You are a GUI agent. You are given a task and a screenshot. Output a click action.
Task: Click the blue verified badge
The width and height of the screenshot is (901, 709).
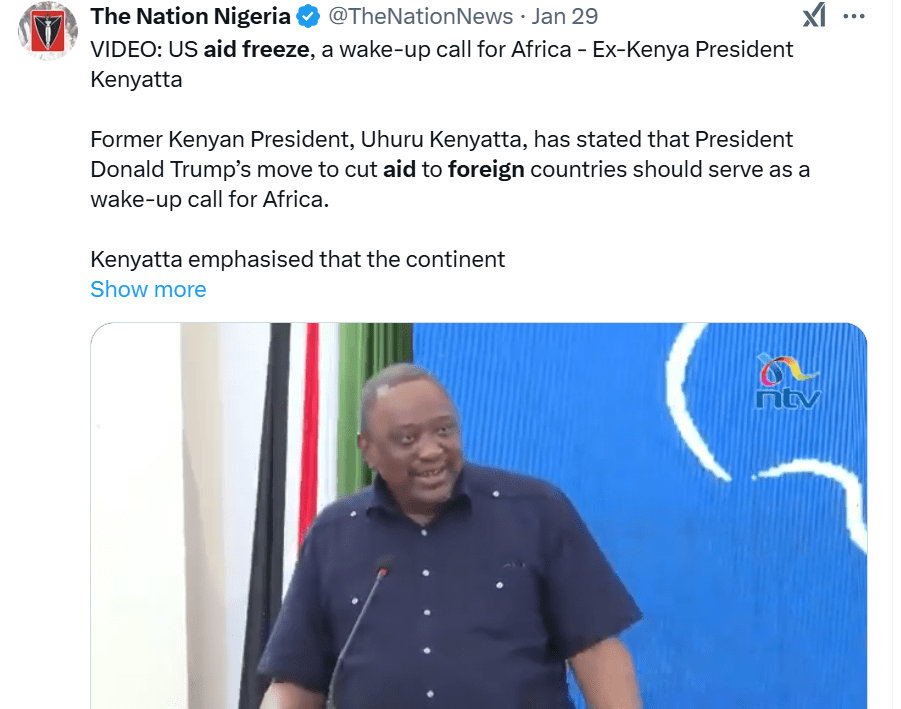click(x=310, y=17)
